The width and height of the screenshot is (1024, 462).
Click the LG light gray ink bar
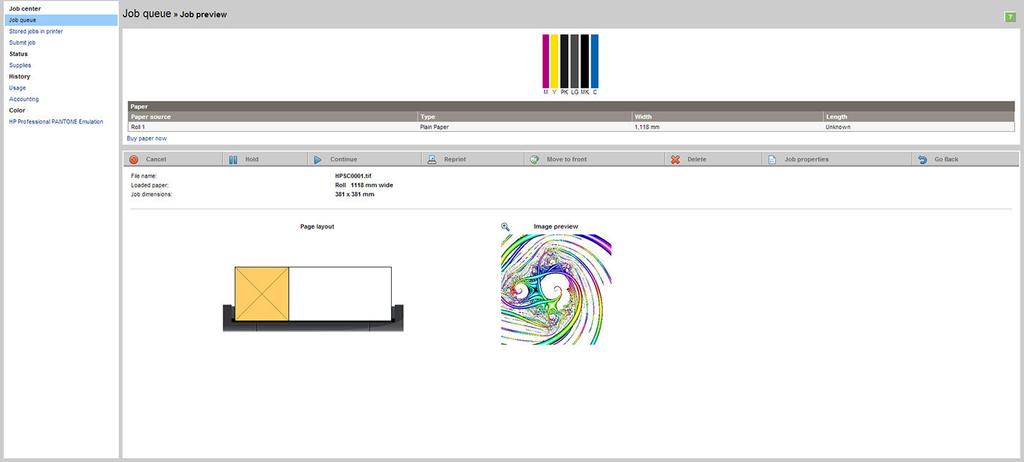click(x=575, y=61)
